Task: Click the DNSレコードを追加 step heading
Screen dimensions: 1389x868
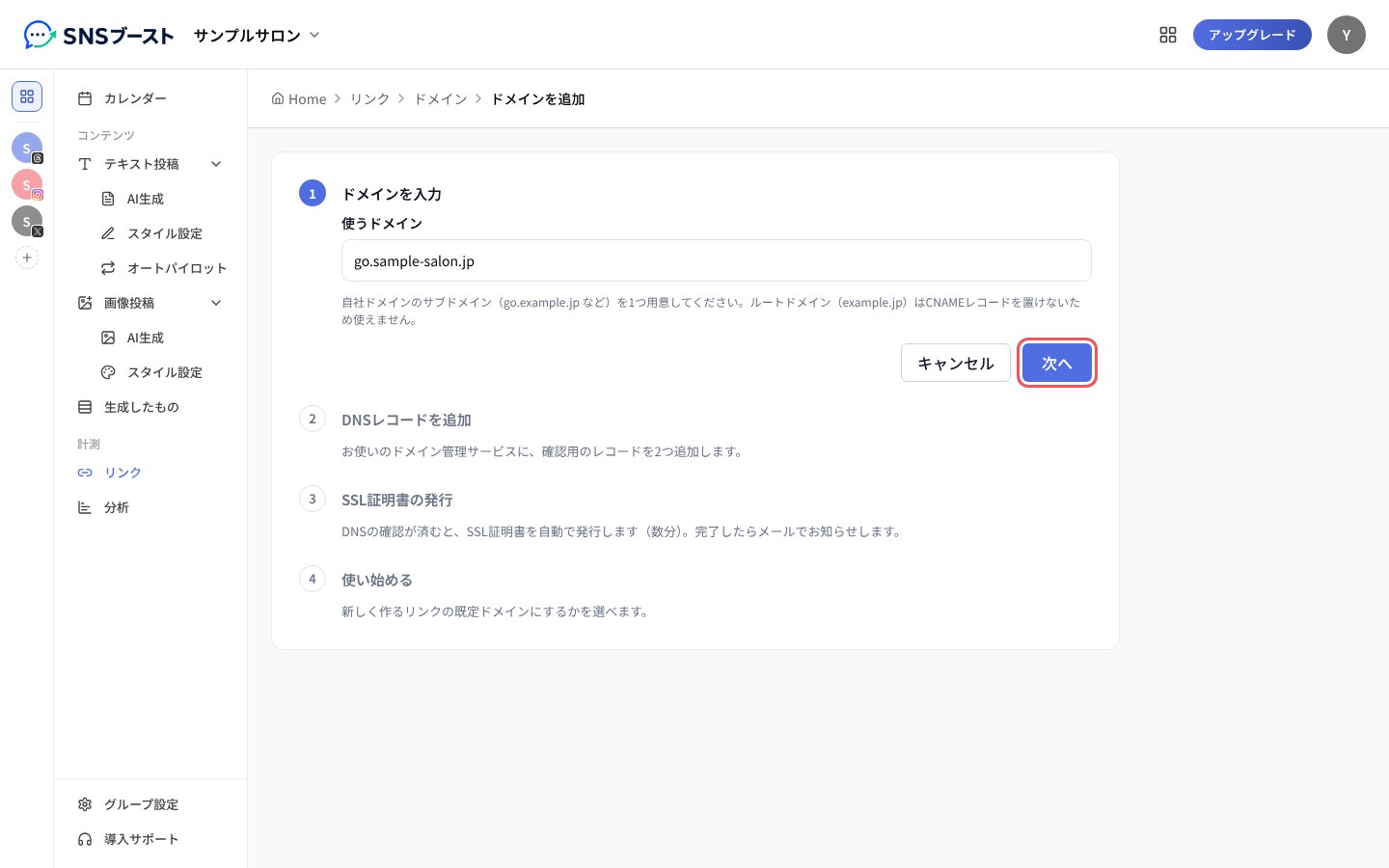Action: (406, 420)
